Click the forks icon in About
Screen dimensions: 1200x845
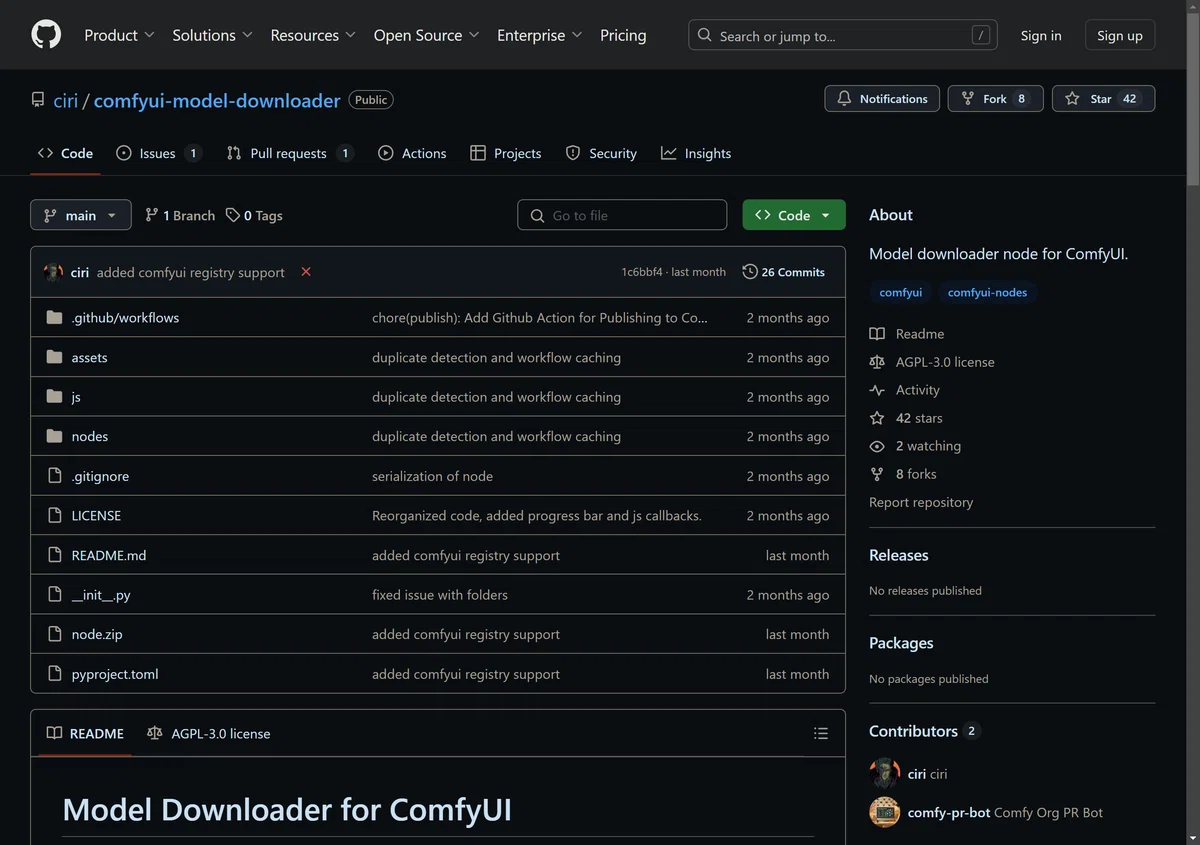877,474
